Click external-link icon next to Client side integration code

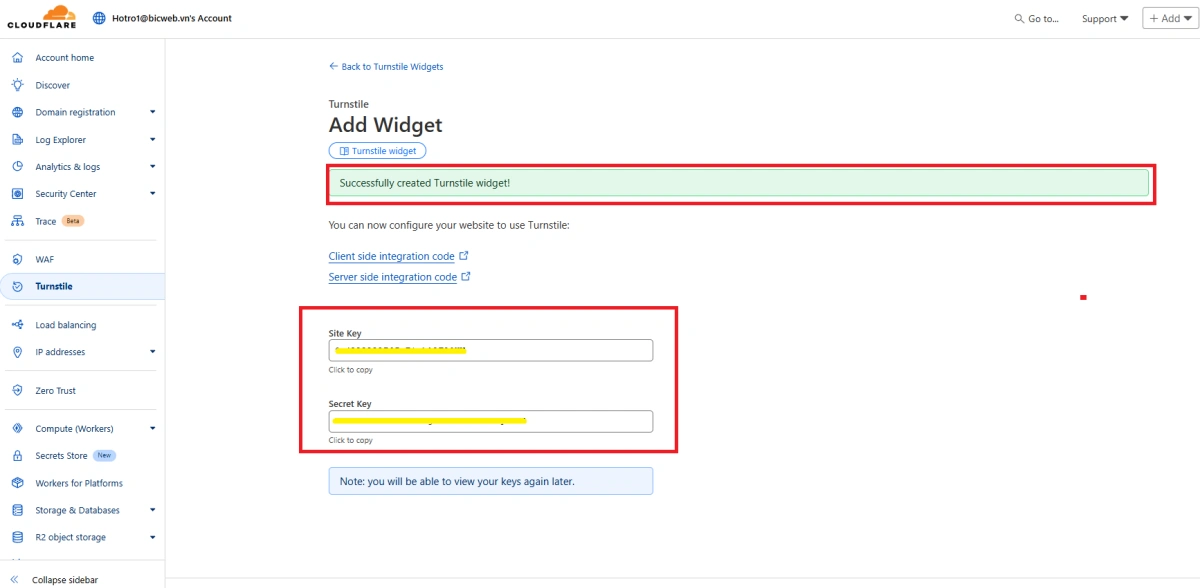pyautogui.click(x=464, y=256)
